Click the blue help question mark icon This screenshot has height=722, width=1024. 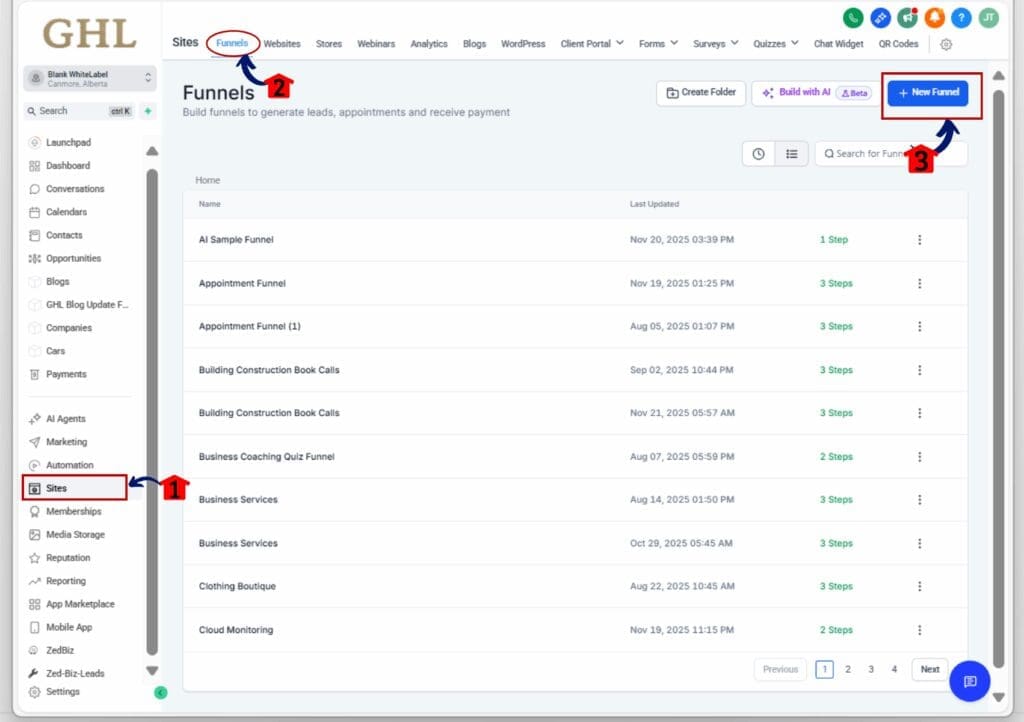(961, 18)
